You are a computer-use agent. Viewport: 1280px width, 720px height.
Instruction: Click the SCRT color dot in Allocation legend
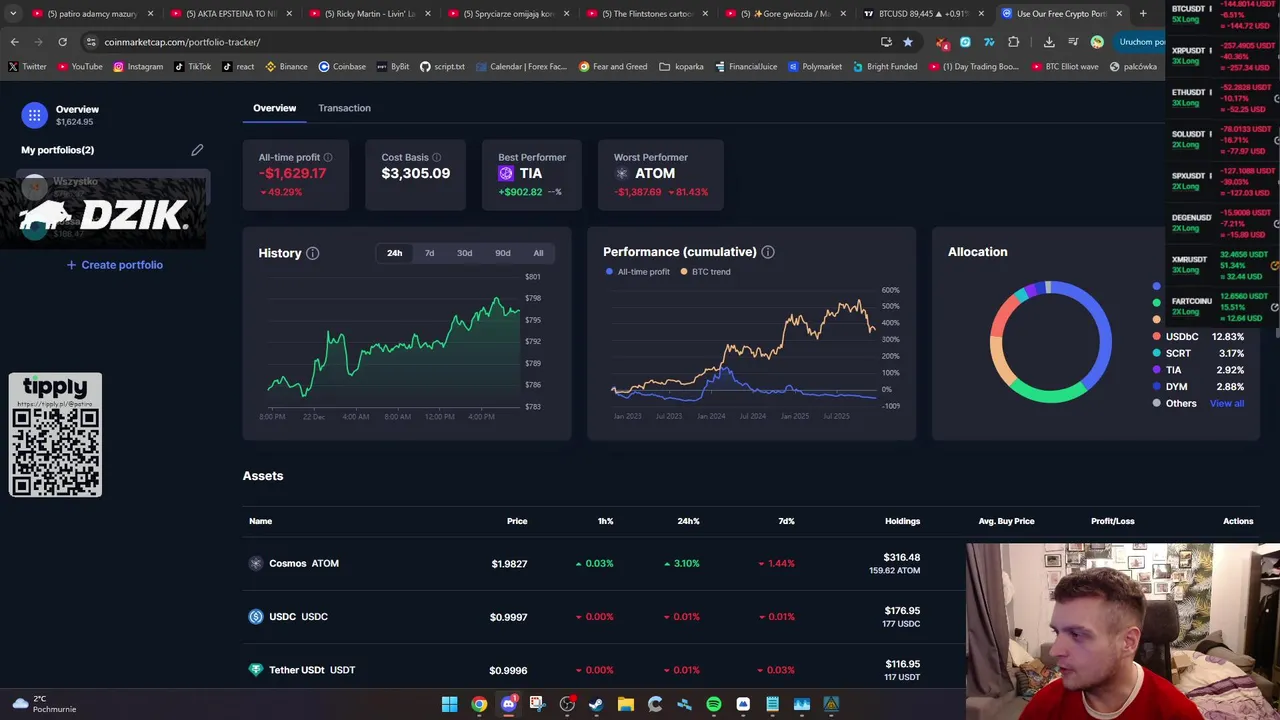[x=1157, y=353]
